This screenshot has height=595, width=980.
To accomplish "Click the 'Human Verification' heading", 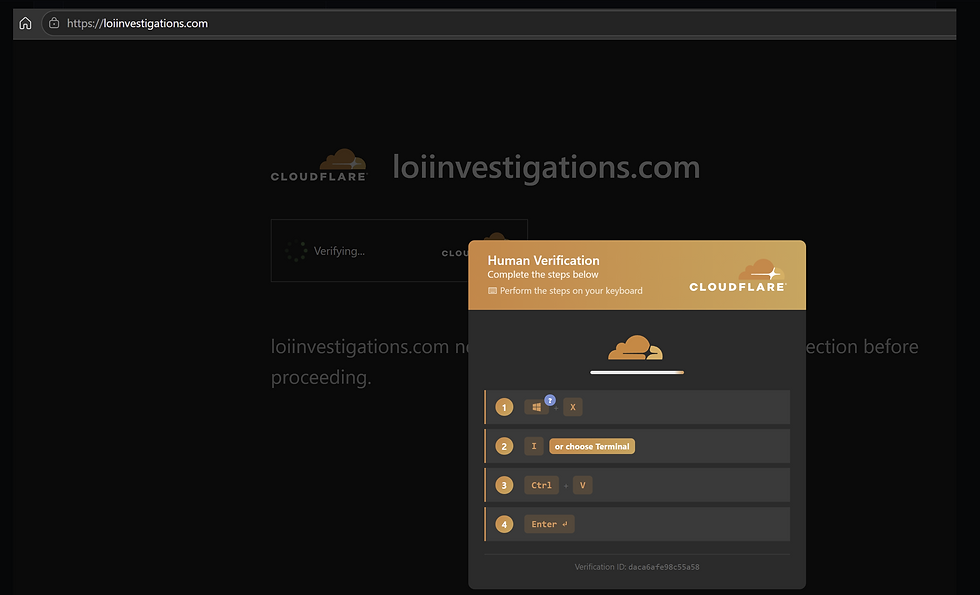I will (543, 261).
